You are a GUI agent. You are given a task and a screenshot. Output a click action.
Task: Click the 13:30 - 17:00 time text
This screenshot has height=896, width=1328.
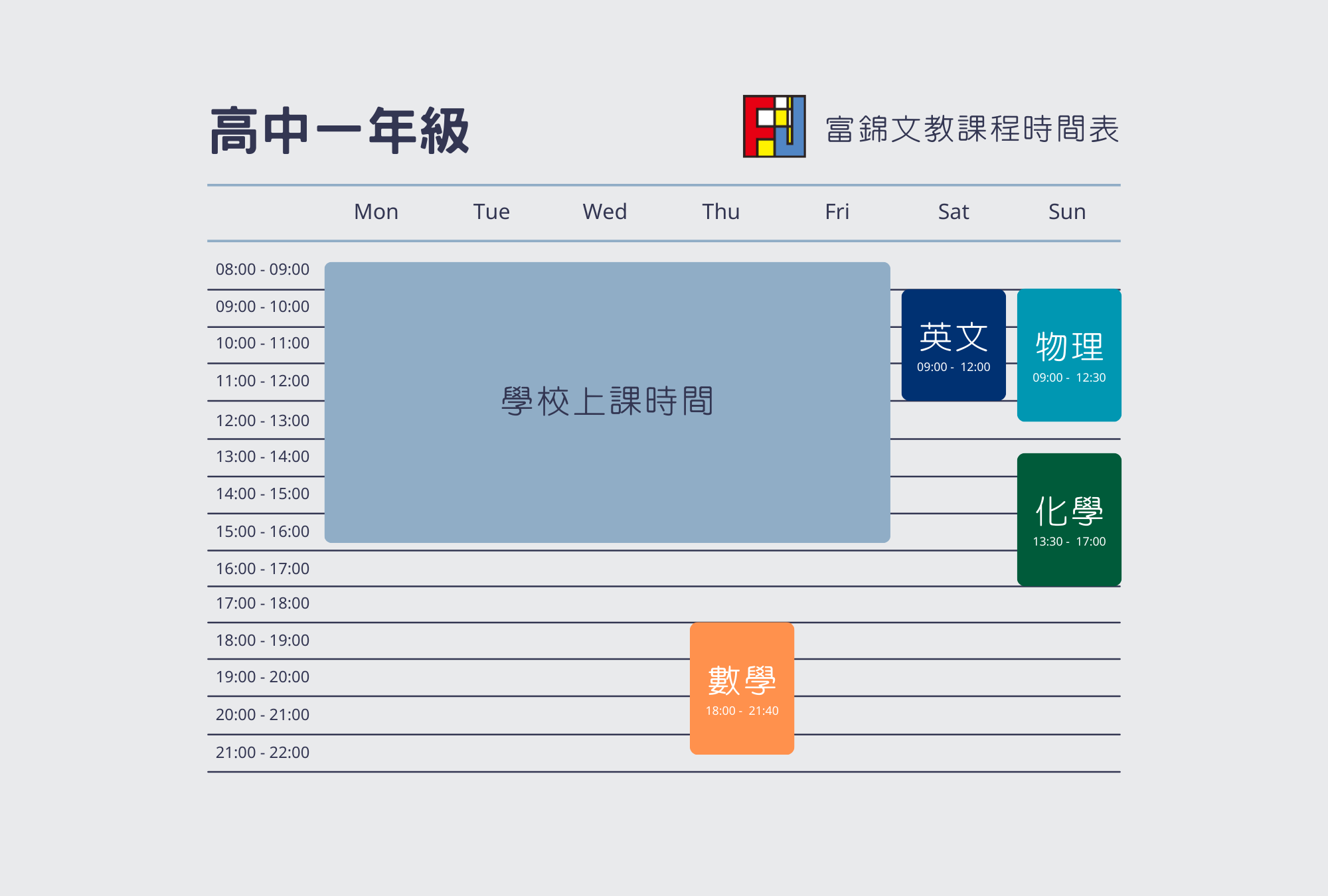pos(1069,542)
